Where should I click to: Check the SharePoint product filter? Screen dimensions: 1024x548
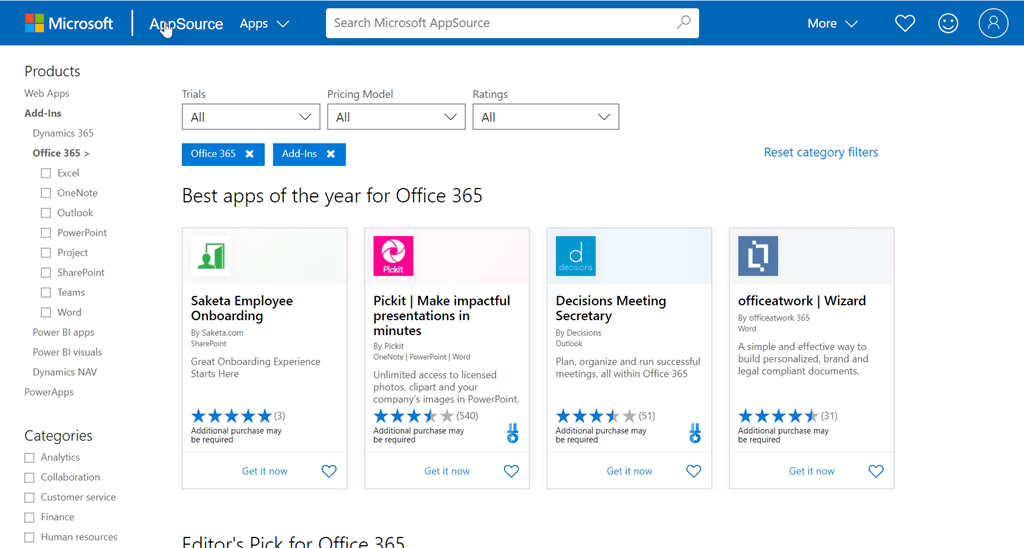(x=46, y=273)
